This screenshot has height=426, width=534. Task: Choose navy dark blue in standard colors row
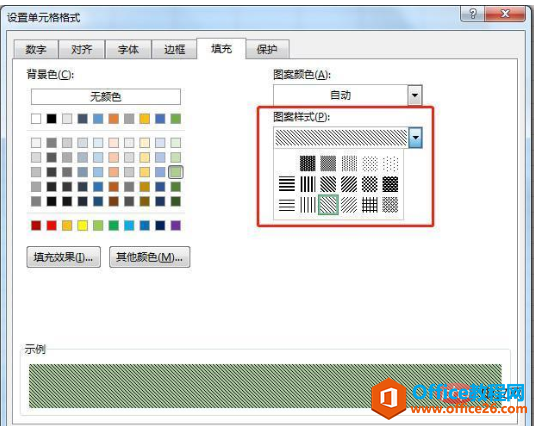click(x=160, y=225)
